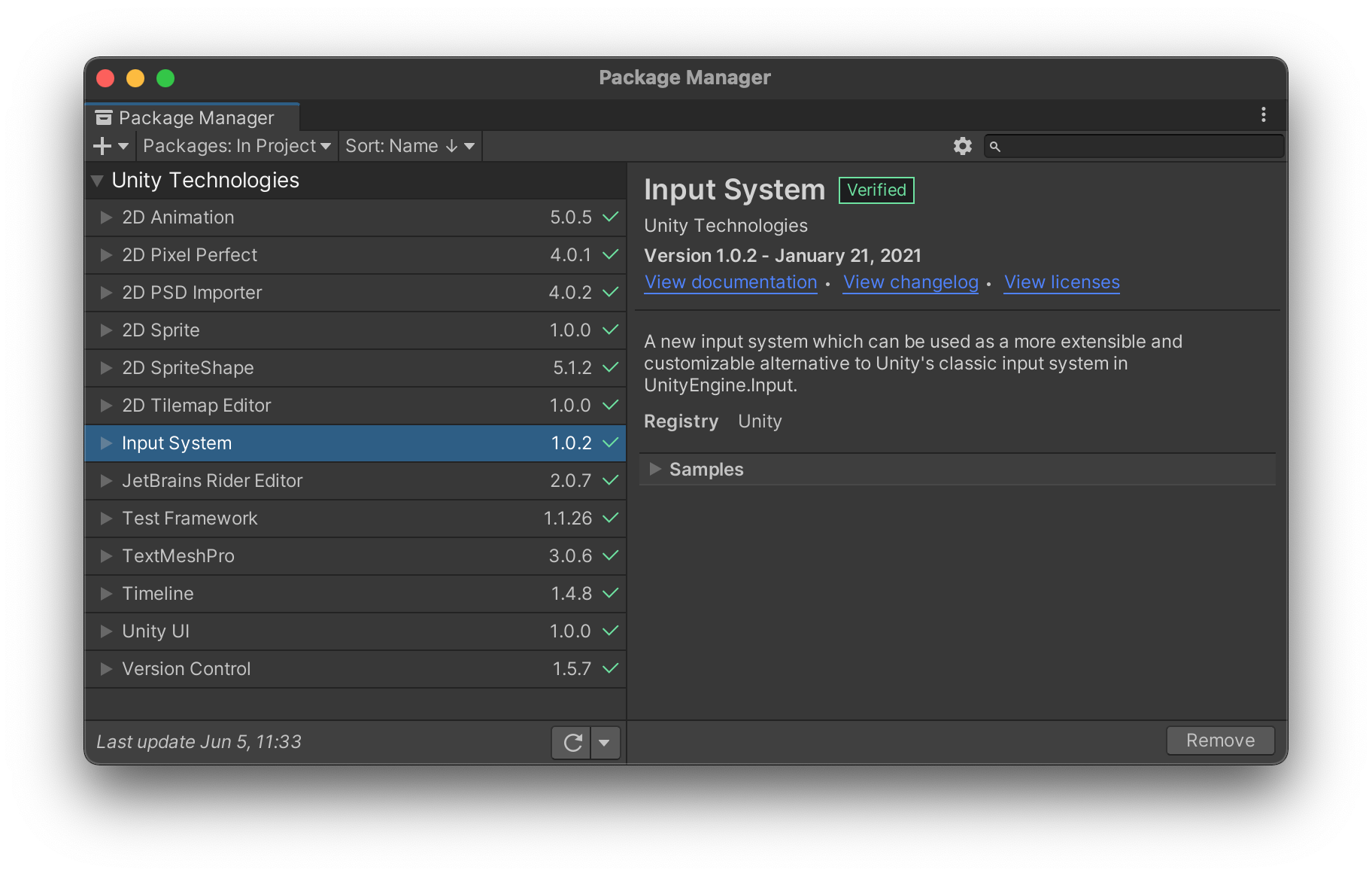Select the Unity UI package name
Screen dimensions: 1372x876
[x=156, y=631]
